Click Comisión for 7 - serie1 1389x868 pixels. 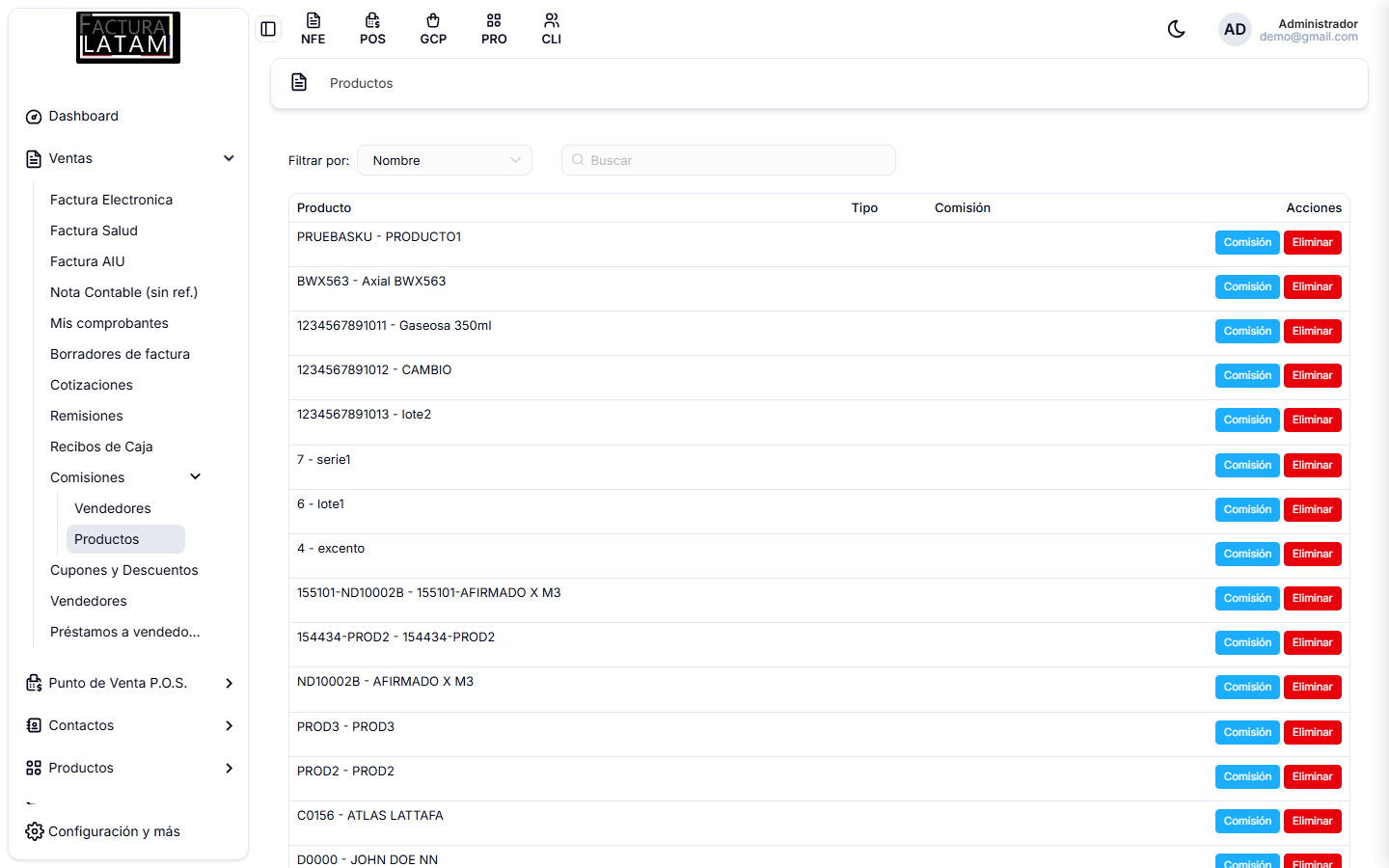tap(1247, 465)
